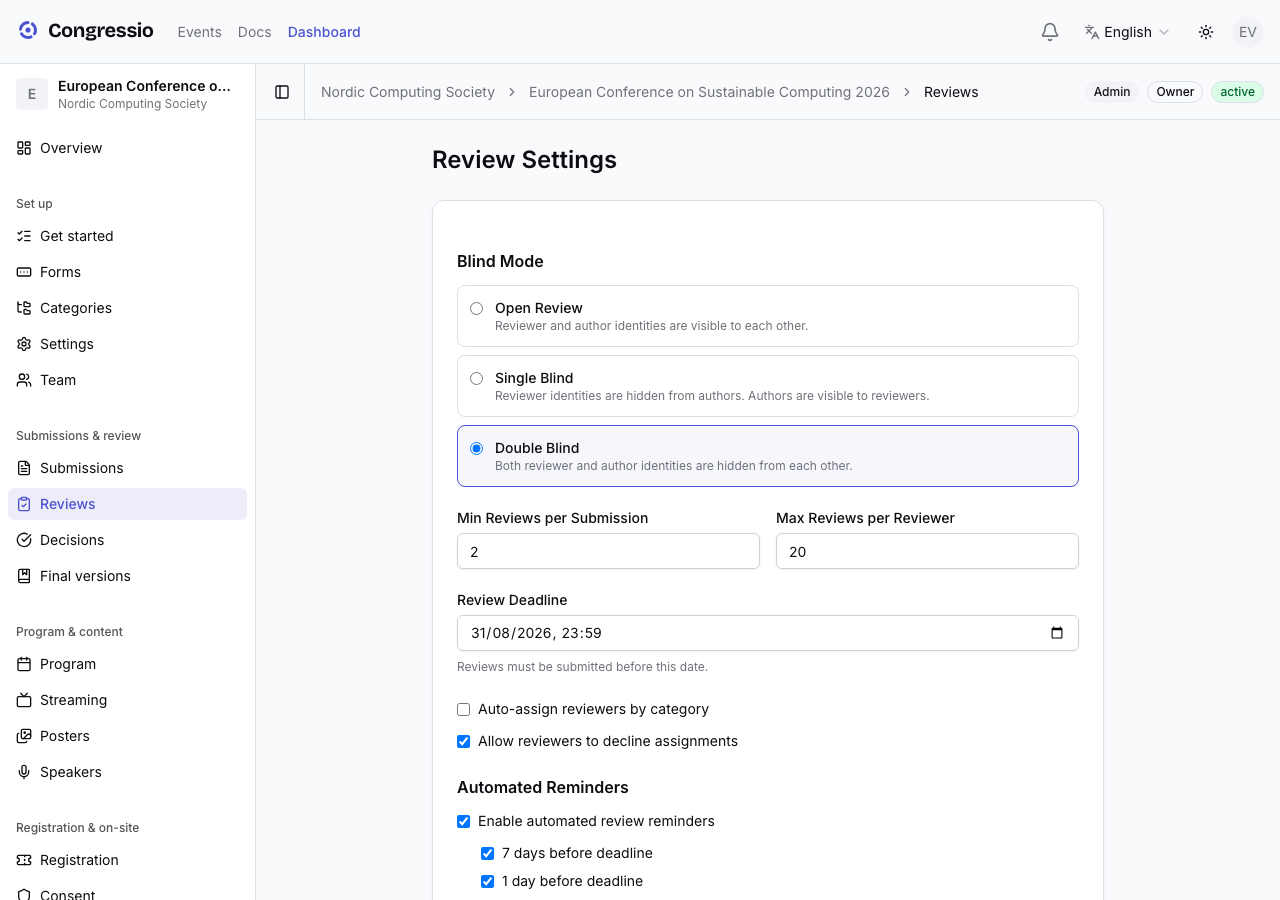The image size is (1280, 900).
Task: Click the 'Program & content' section label
Action: click(x=69, y=632)
